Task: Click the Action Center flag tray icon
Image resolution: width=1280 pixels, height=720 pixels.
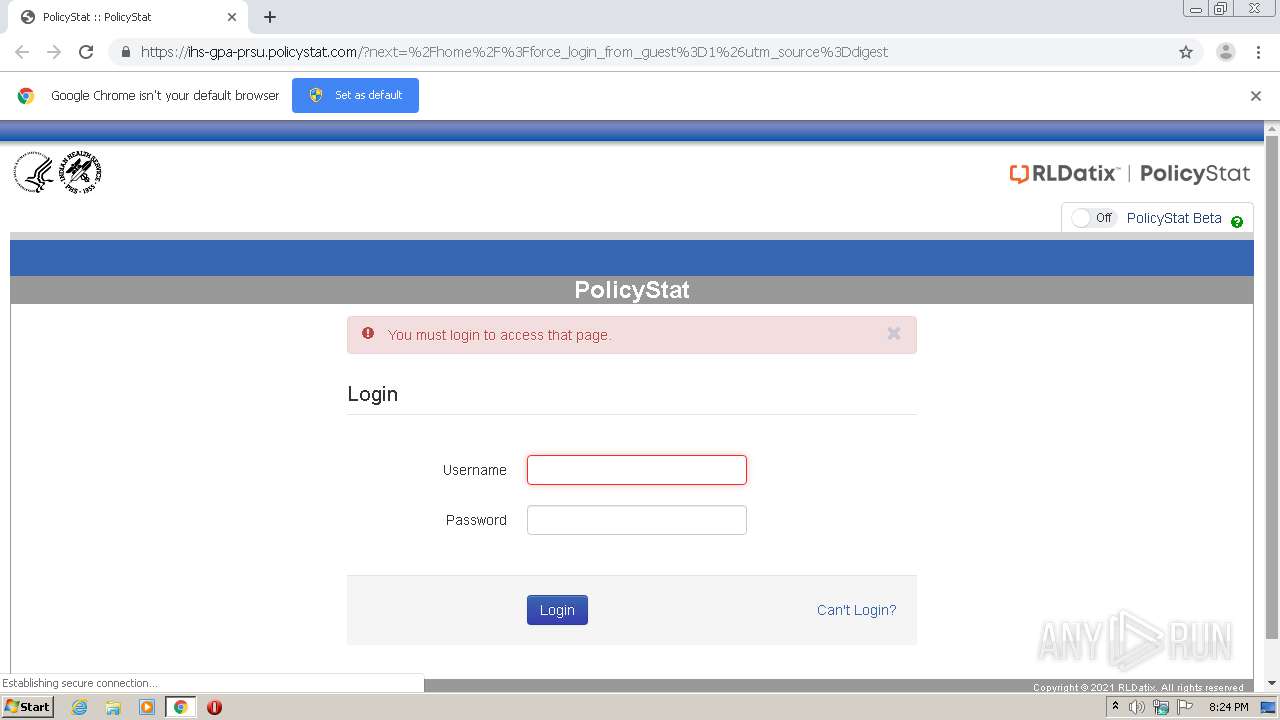Action: point(1185,707)
